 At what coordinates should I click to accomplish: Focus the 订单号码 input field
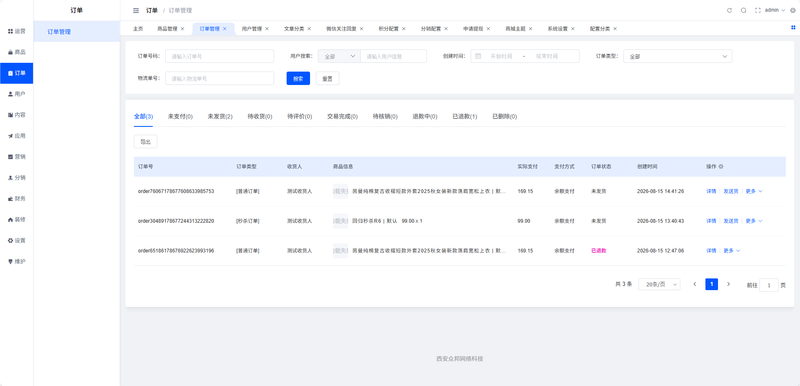tap(219, 56)
